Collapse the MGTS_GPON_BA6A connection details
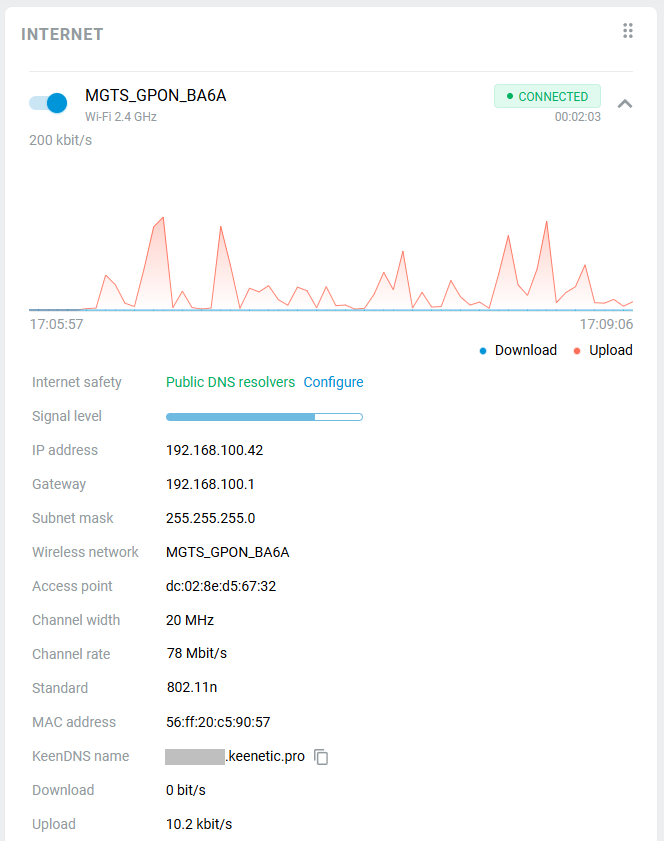 625,103
